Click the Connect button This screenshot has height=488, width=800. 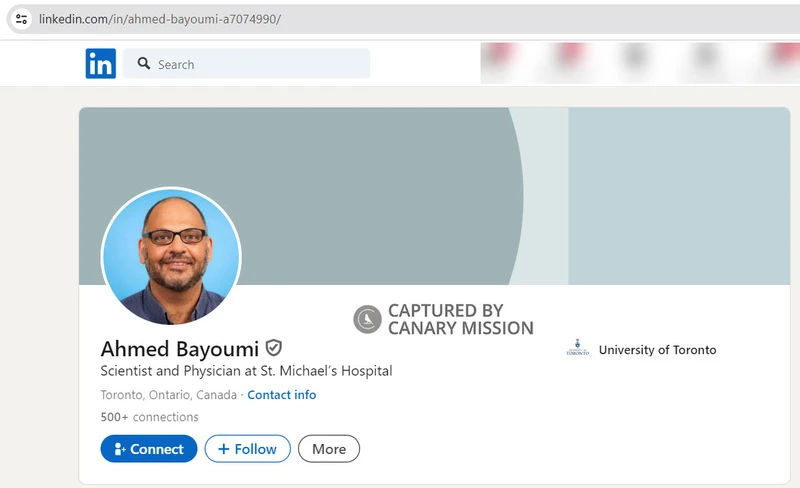pos(149,449)
